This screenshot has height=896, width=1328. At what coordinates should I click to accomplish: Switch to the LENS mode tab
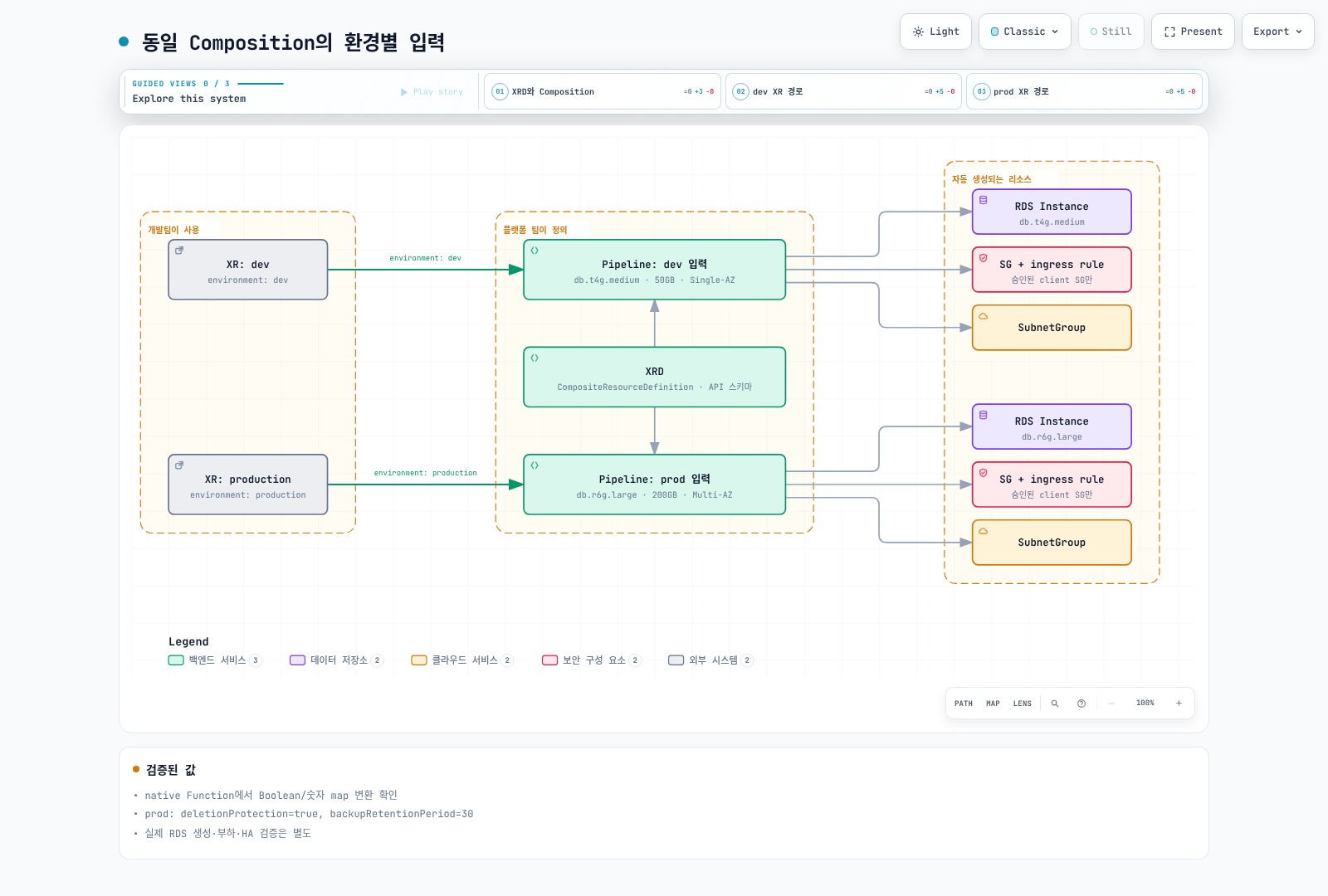(1023, 704)
